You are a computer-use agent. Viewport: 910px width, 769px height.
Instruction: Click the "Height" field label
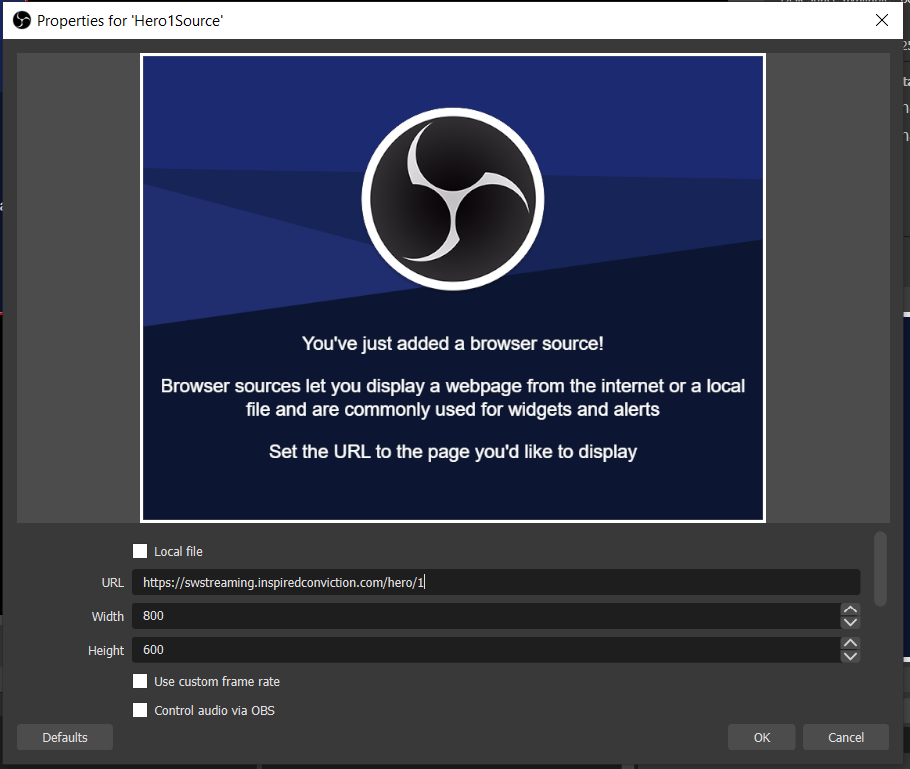106,651
